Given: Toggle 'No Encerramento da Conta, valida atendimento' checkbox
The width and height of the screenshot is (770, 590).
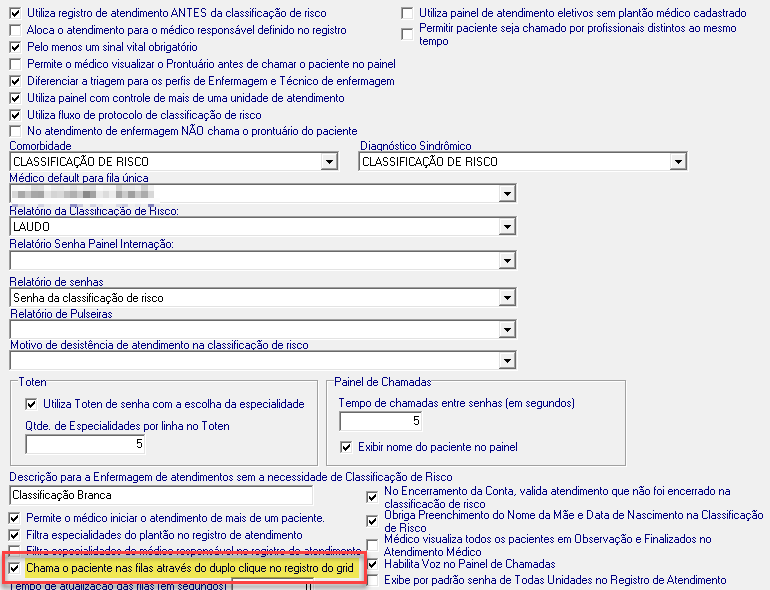Looking at the screenshot, I should 372,497.
